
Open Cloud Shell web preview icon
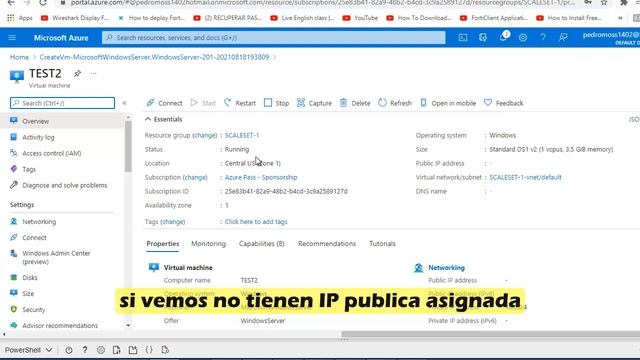pyautogui.click(x=165, y=350)
